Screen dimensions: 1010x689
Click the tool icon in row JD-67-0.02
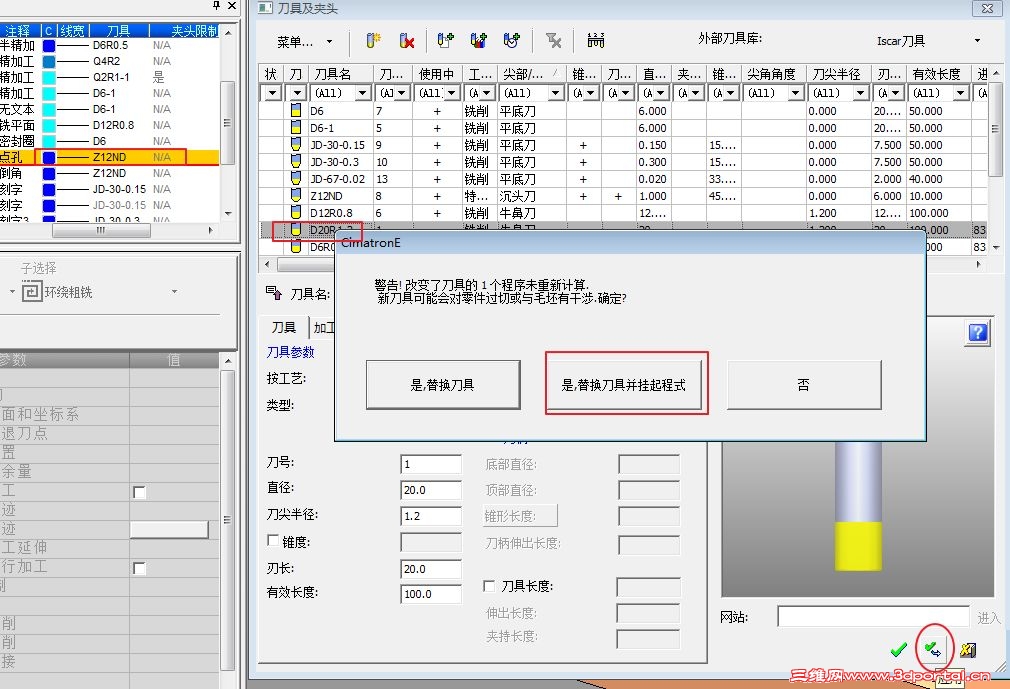point(296,178)
